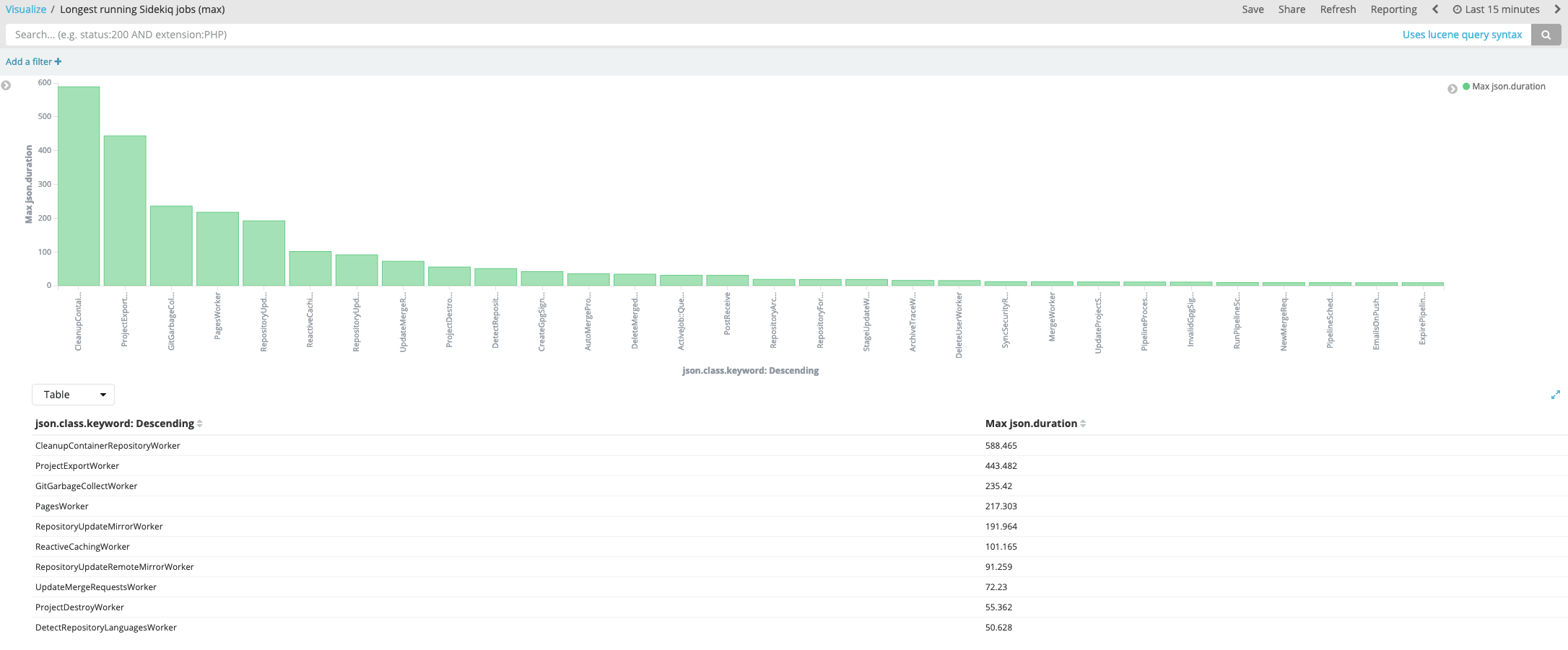1568x650 pixels.
Task: Click the plus icon beside Add a filter
Action: [x=58, y=62]
